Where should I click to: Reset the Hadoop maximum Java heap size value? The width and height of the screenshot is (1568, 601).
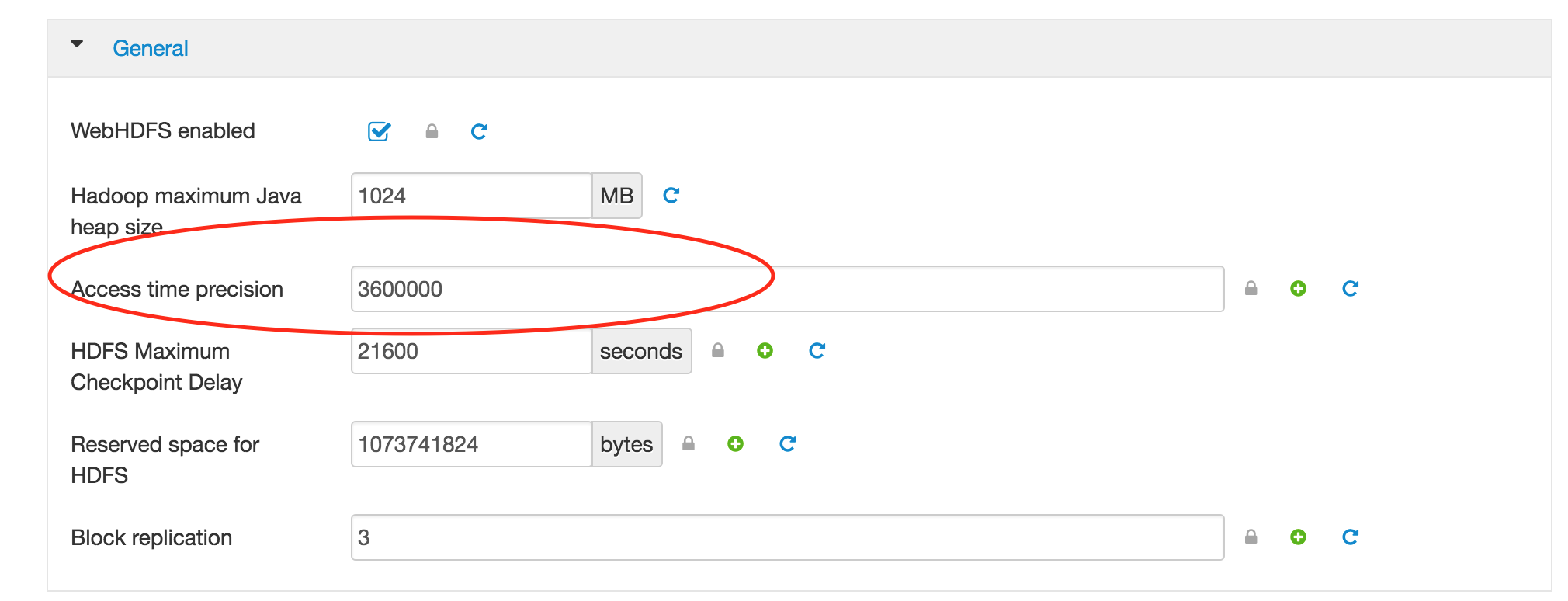coord(671,196)
